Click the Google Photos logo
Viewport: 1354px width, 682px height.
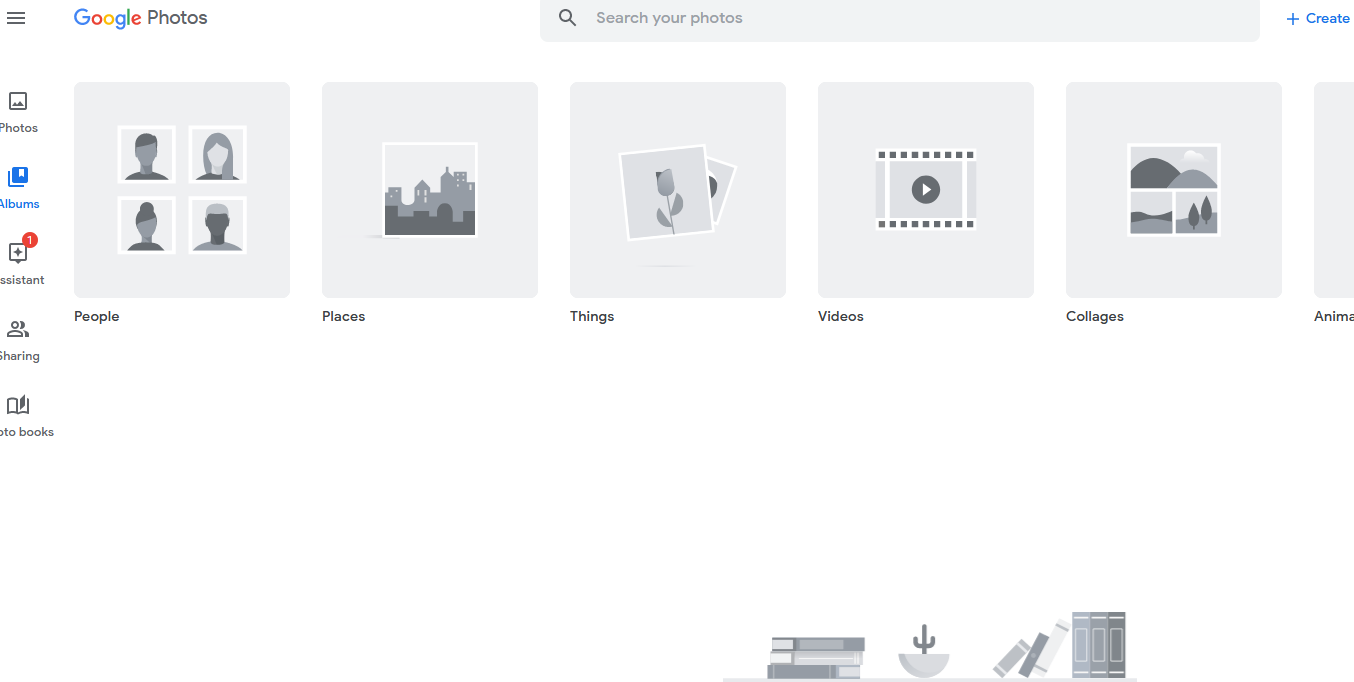tap(141, 18)
